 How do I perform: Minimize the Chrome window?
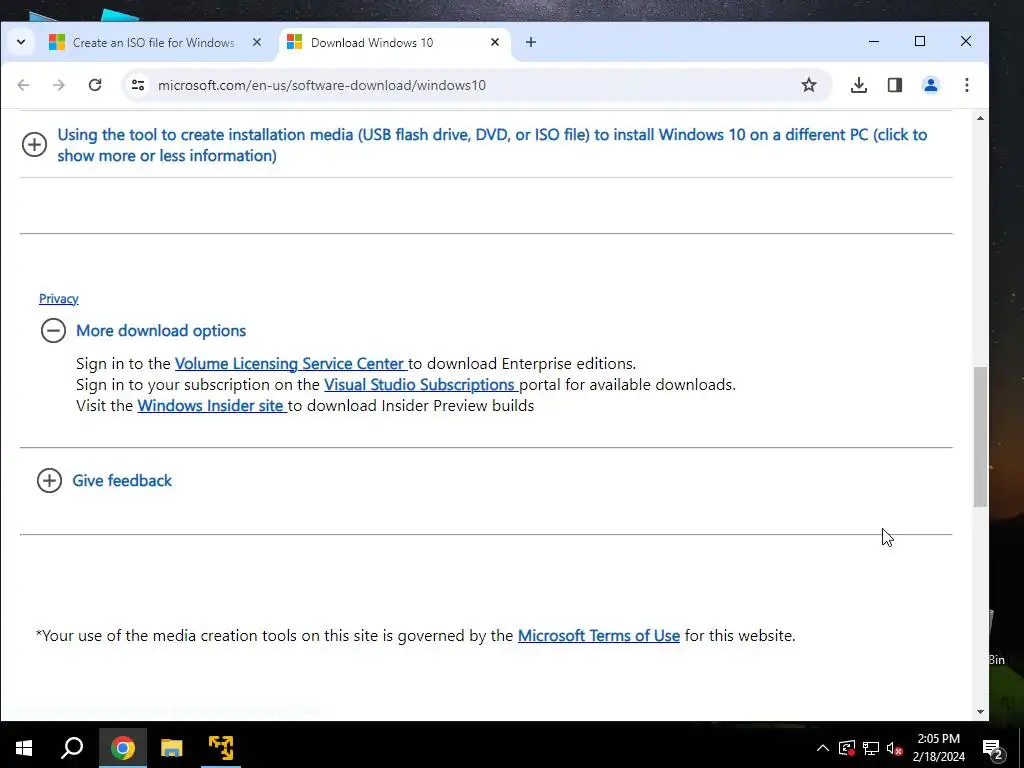[874, 42]
